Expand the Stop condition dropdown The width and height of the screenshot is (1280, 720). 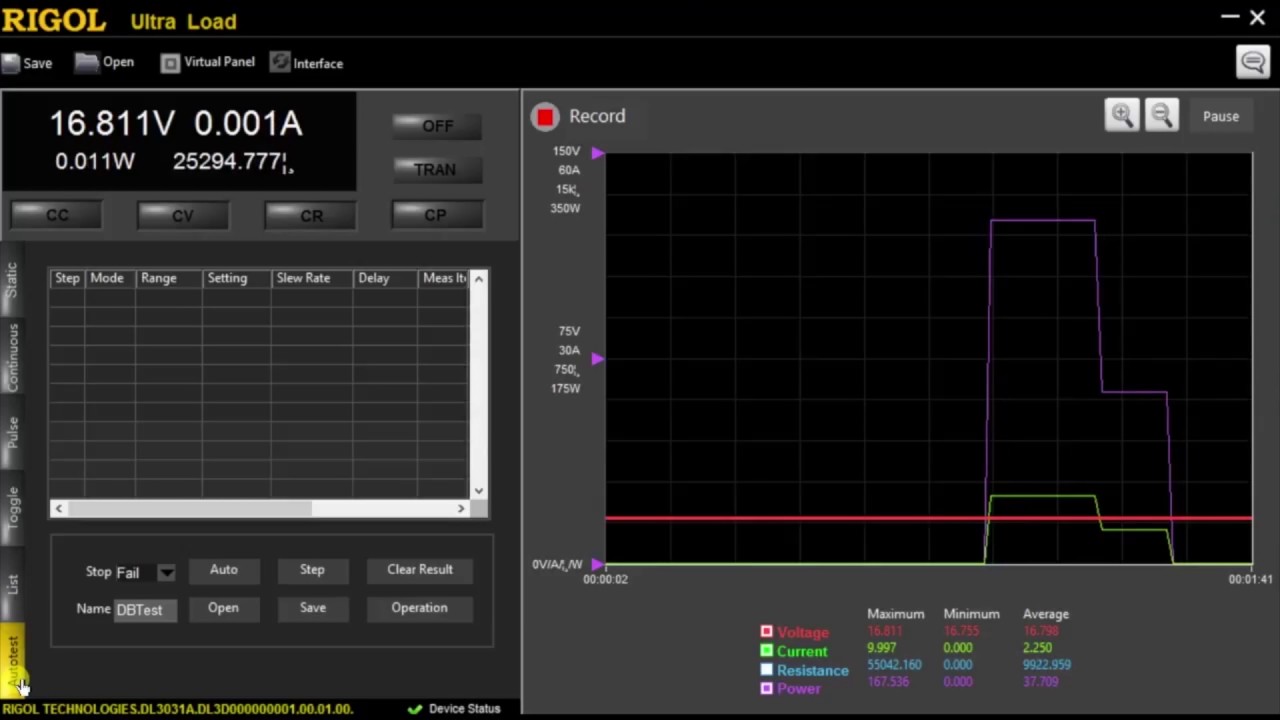pos(166,573)
